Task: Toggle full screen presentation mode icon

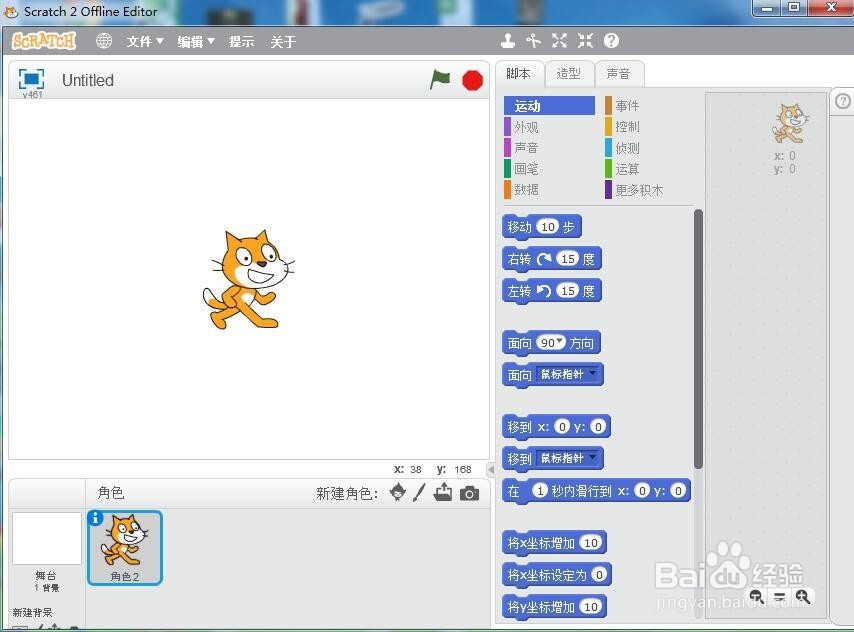Action: coord(32,80)
